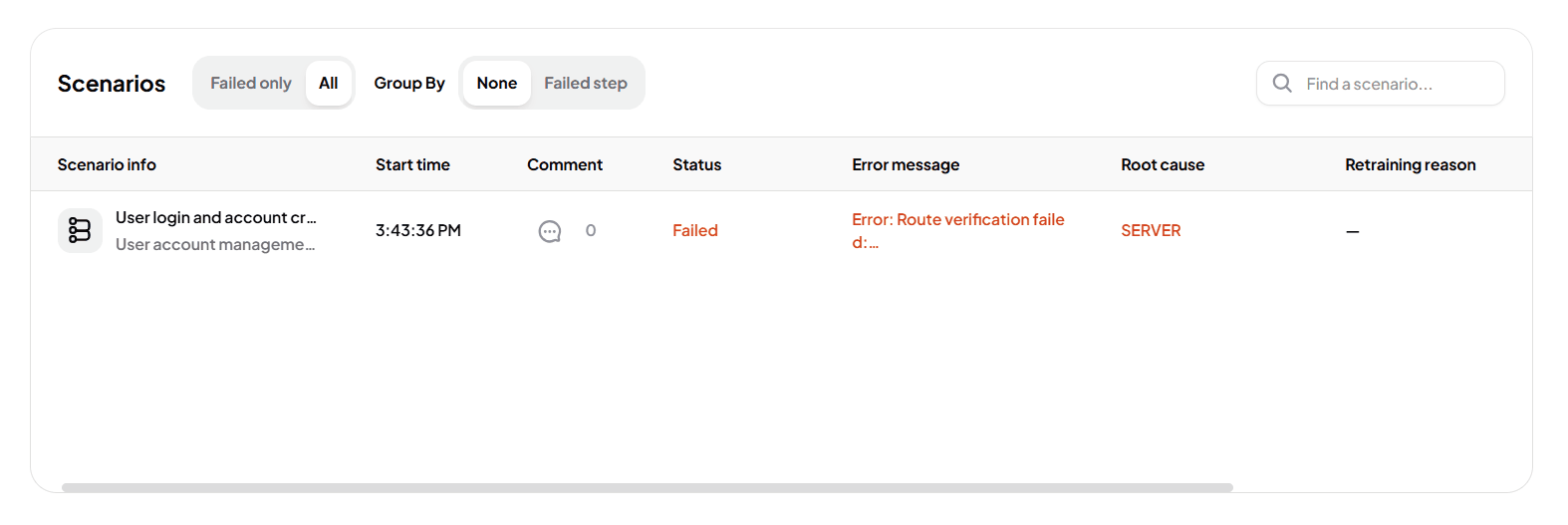Open the Route verification failed error message
1568x525 pixels.
958,230
